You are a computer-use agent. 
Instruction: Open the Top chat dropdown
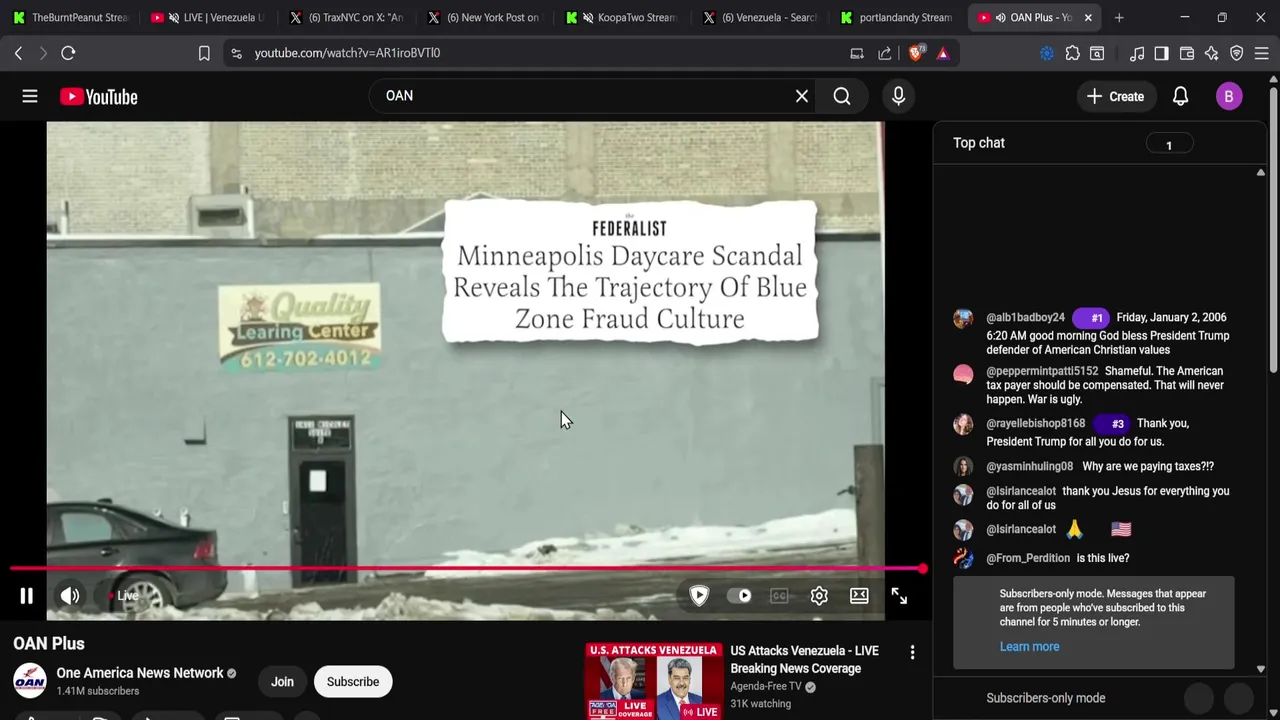click(x=979, y=143)
